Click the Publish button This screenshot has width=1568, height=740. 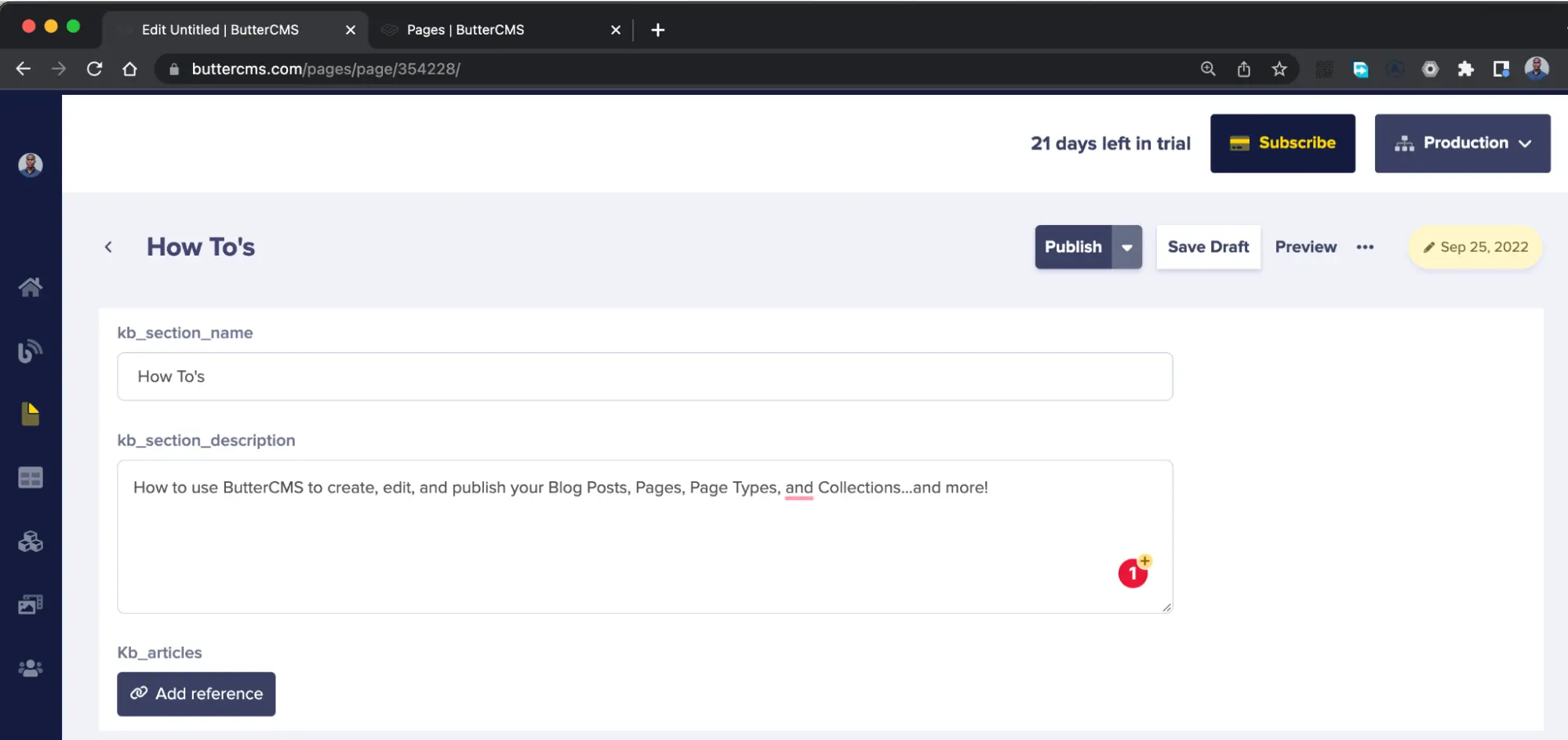1073,247
